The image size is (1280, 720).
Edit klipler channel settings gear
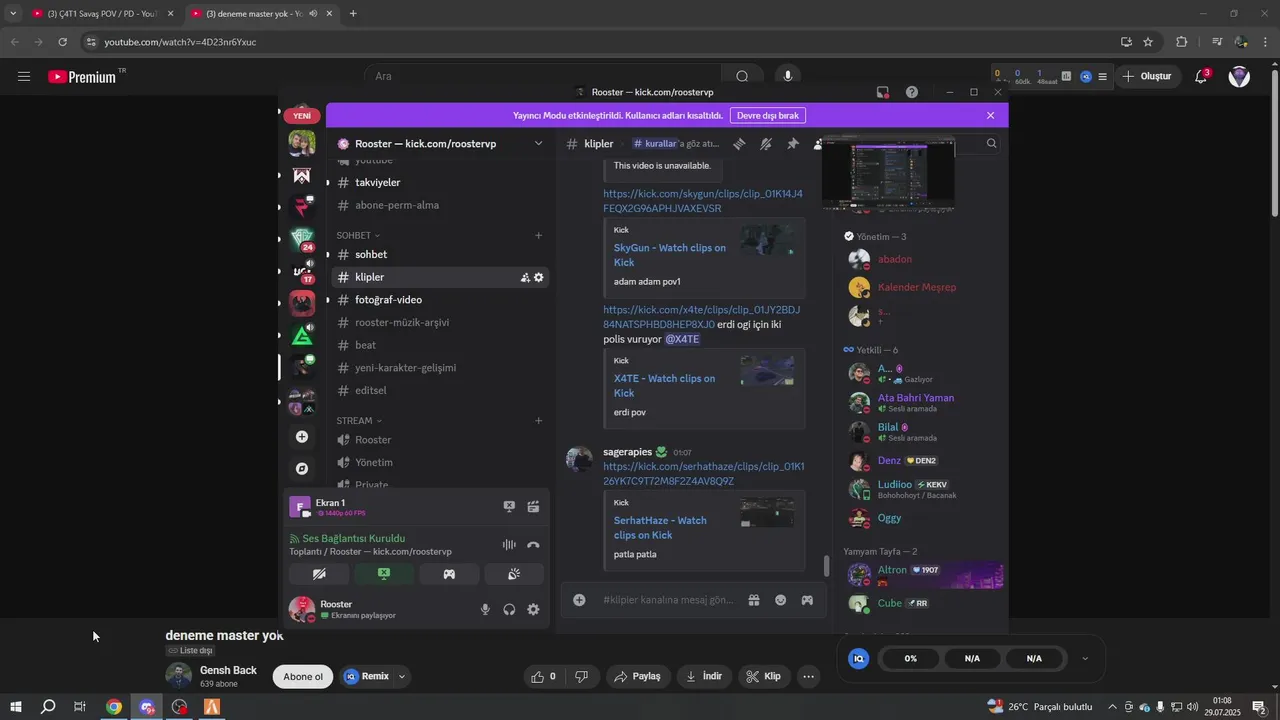click(539, 277)
